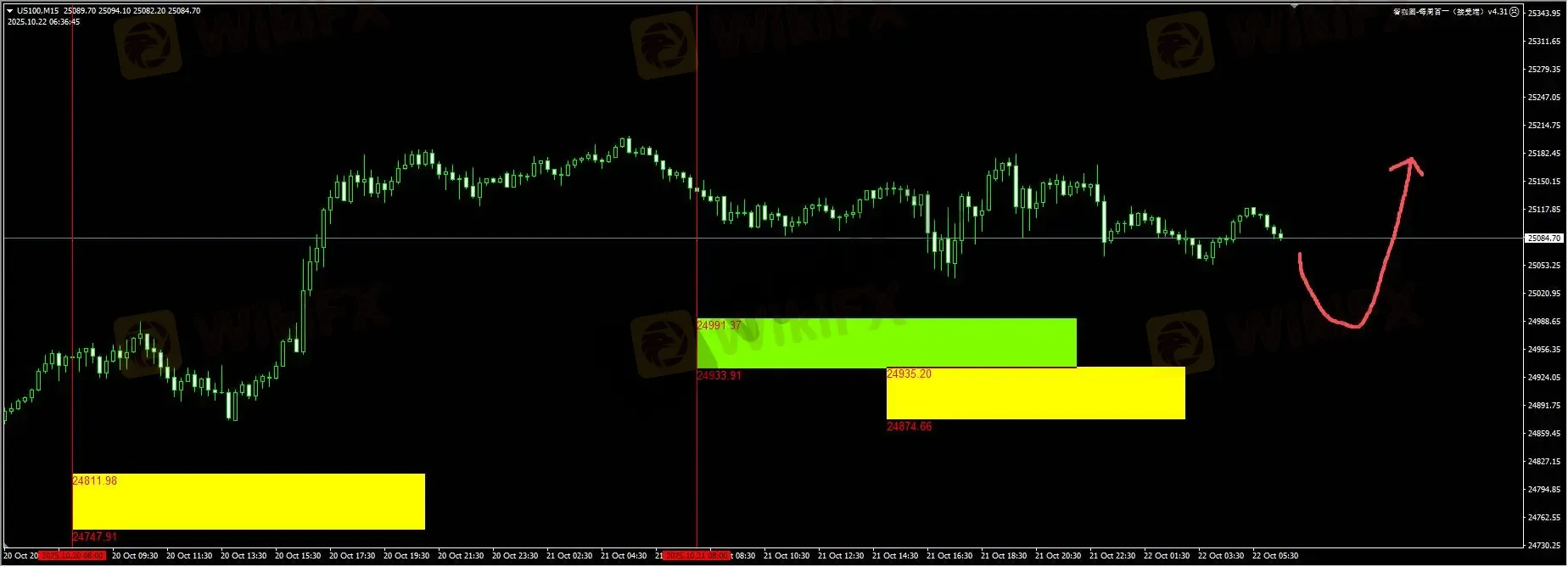The width and height of the screenshot is (1568, 567).
Task: Click the 24874.66 red price label
Action: (910, 427)
